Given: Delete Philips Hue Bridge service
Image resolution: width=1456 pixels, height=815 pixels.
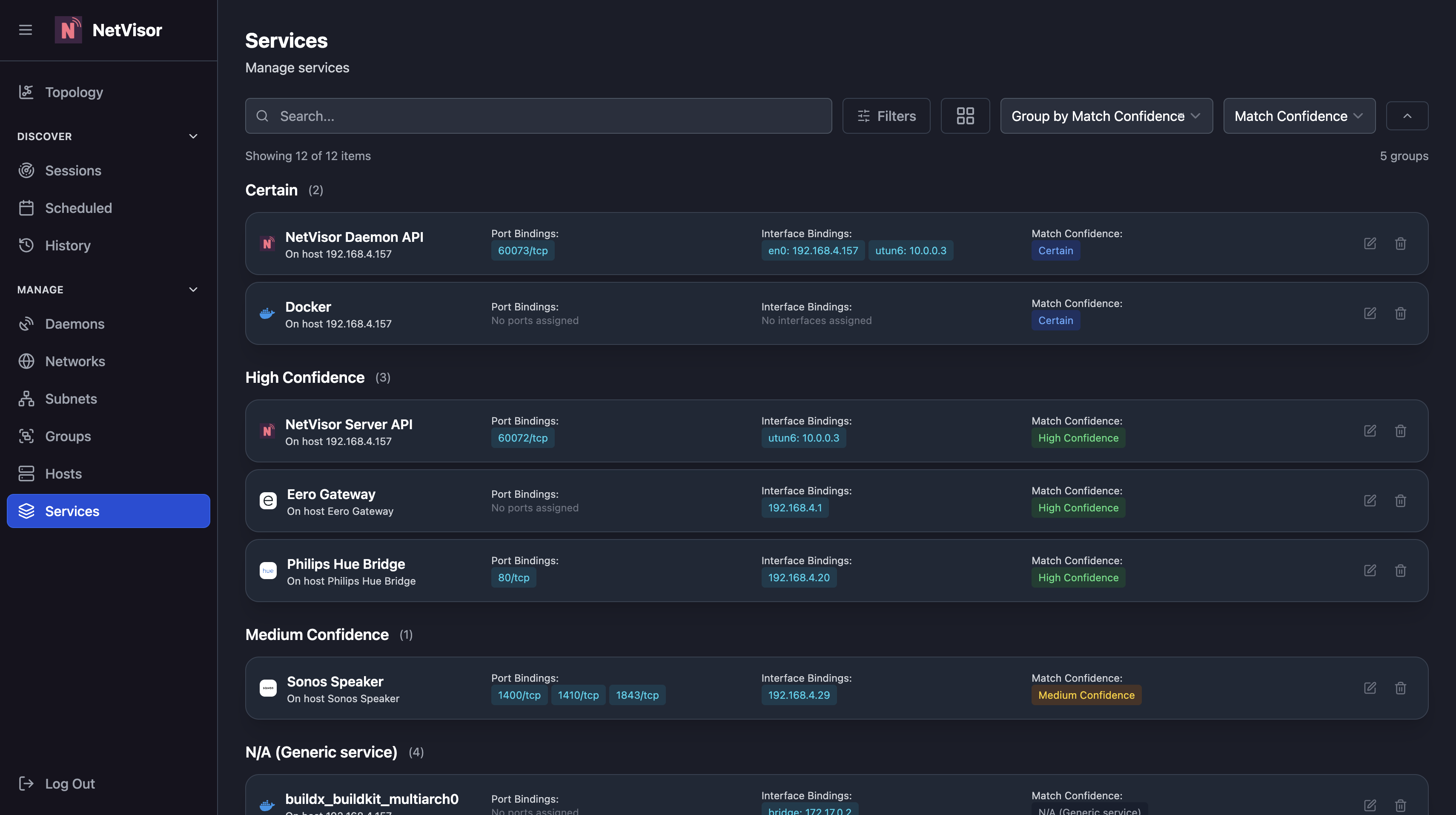Looking at the screenshot, I should tap(1400, 571).
